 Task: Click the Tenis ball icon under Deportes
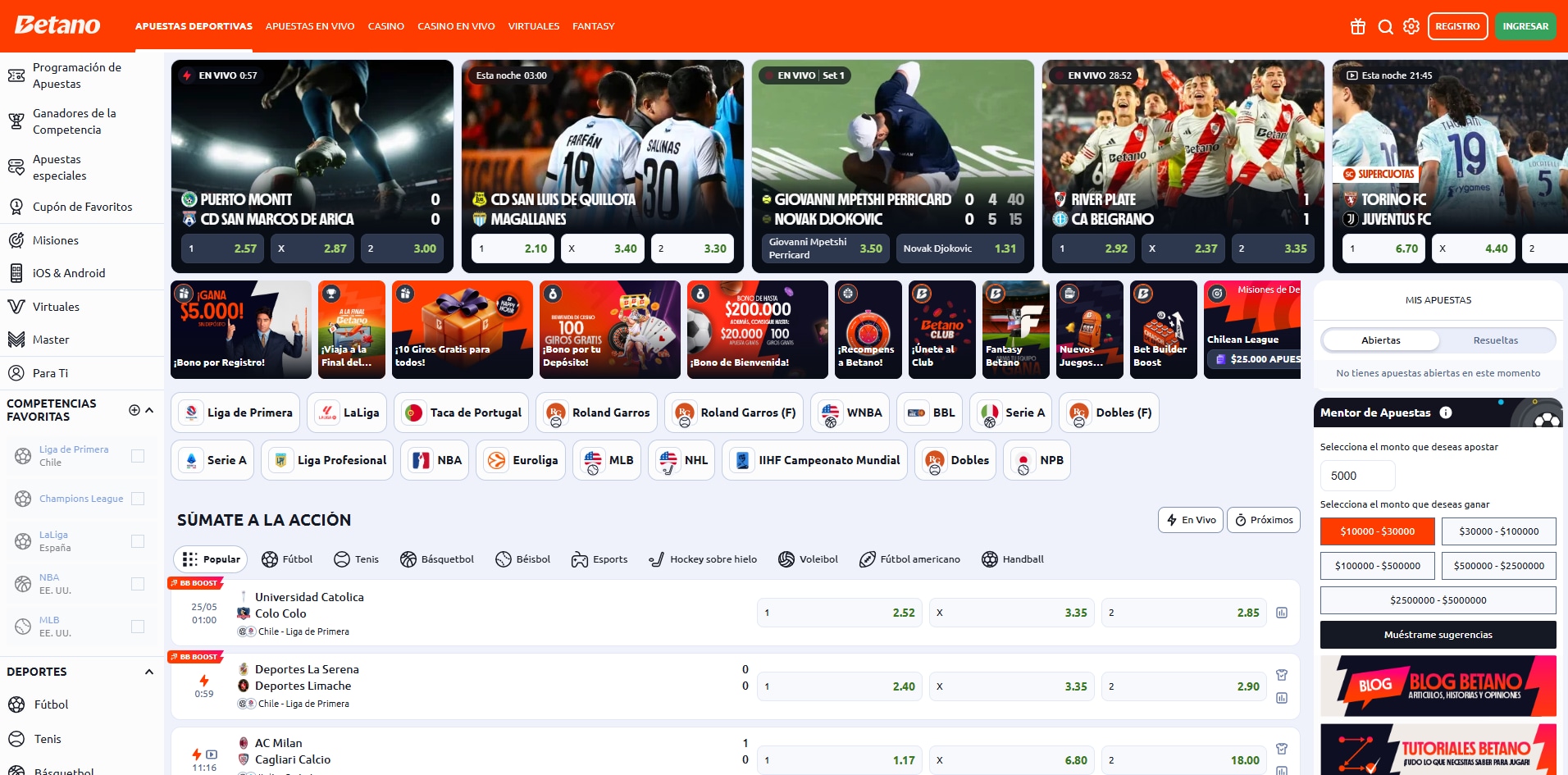click(x=16, y=739)
